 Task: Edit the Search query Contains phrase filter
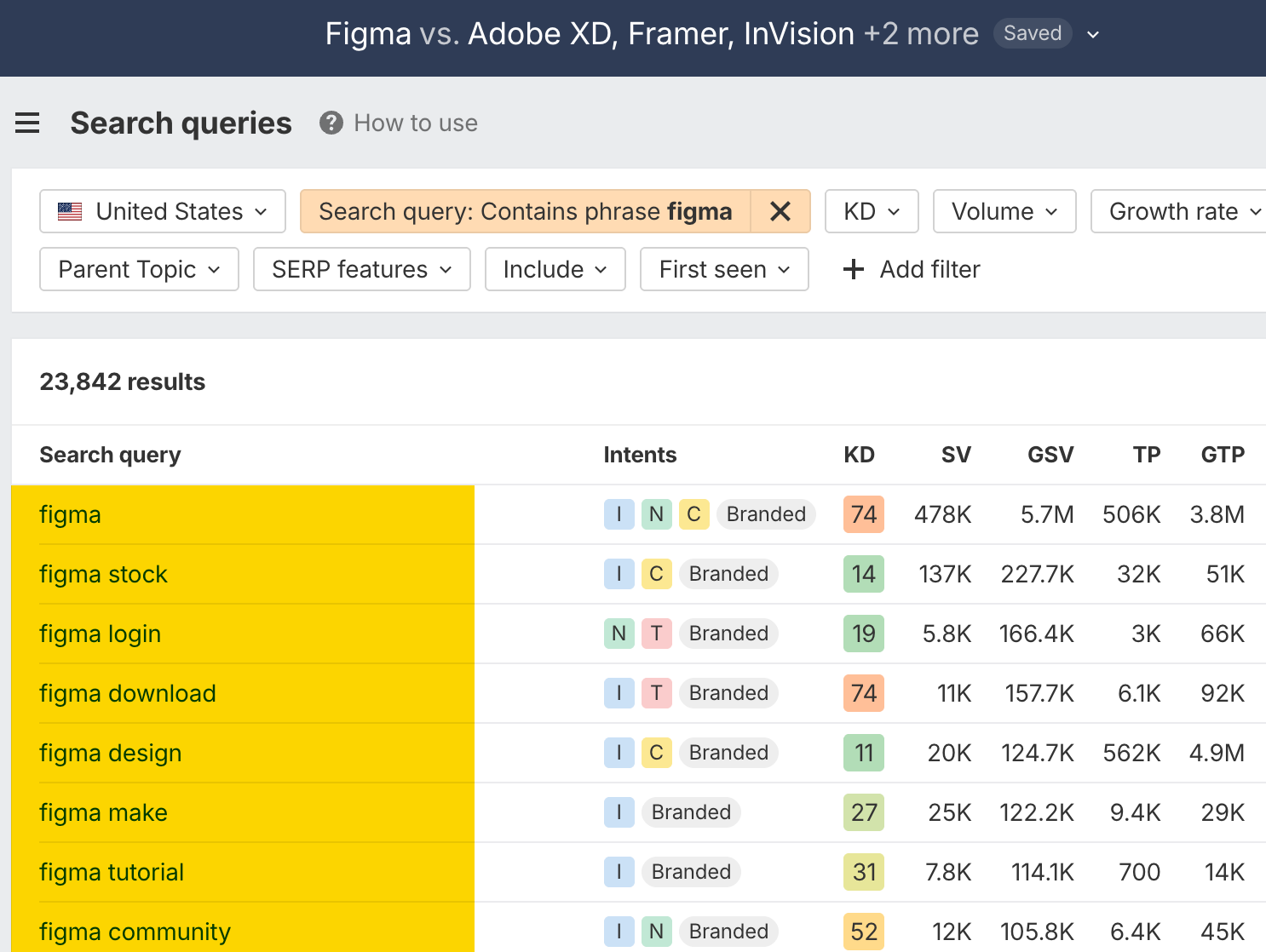coord(526,211)
